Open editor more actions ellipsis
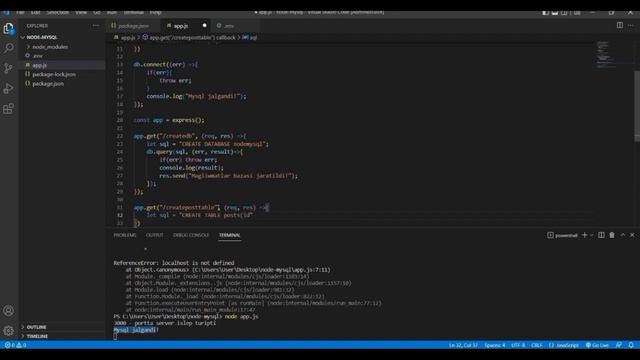 click(x=631, y=25)
